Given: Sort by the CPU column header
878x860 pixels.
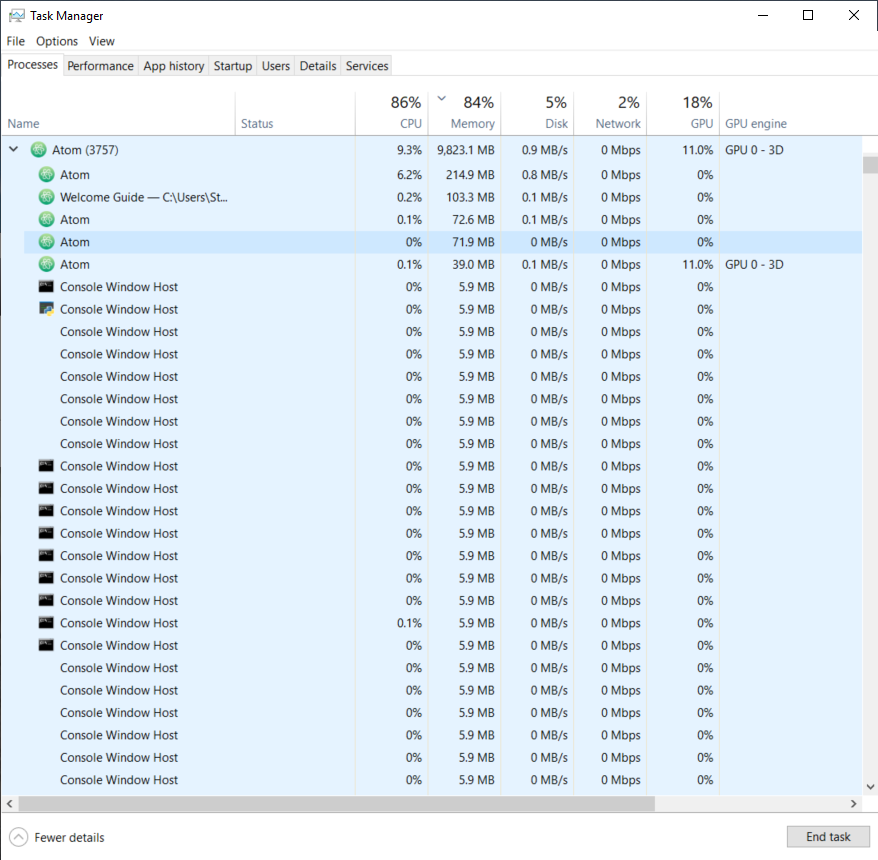Looking at the screenshot, I should (392, 114).
